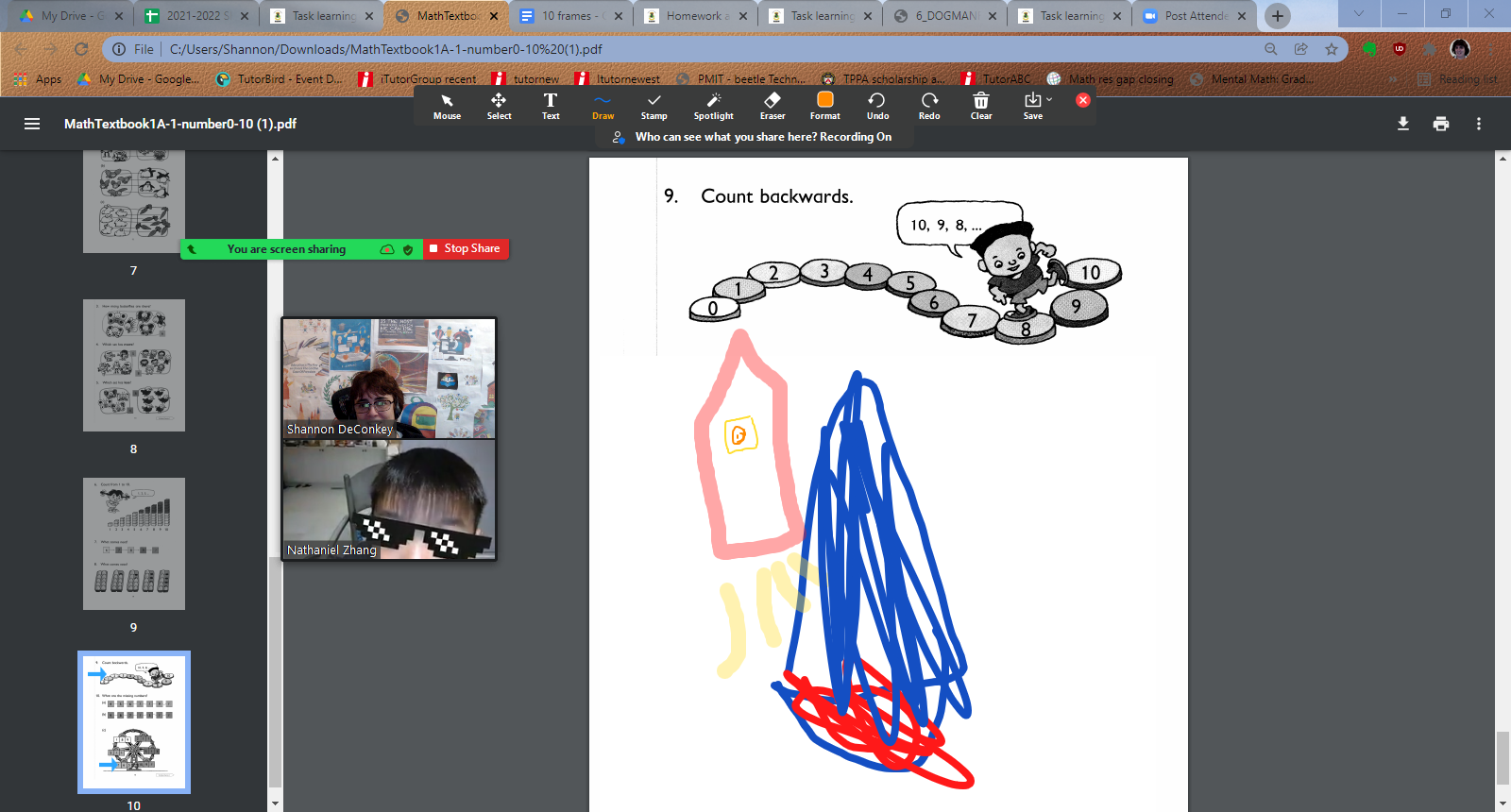The image size is (1511, 812).
Task: Activate the Text annotation tool
Action: coord(551,106)
